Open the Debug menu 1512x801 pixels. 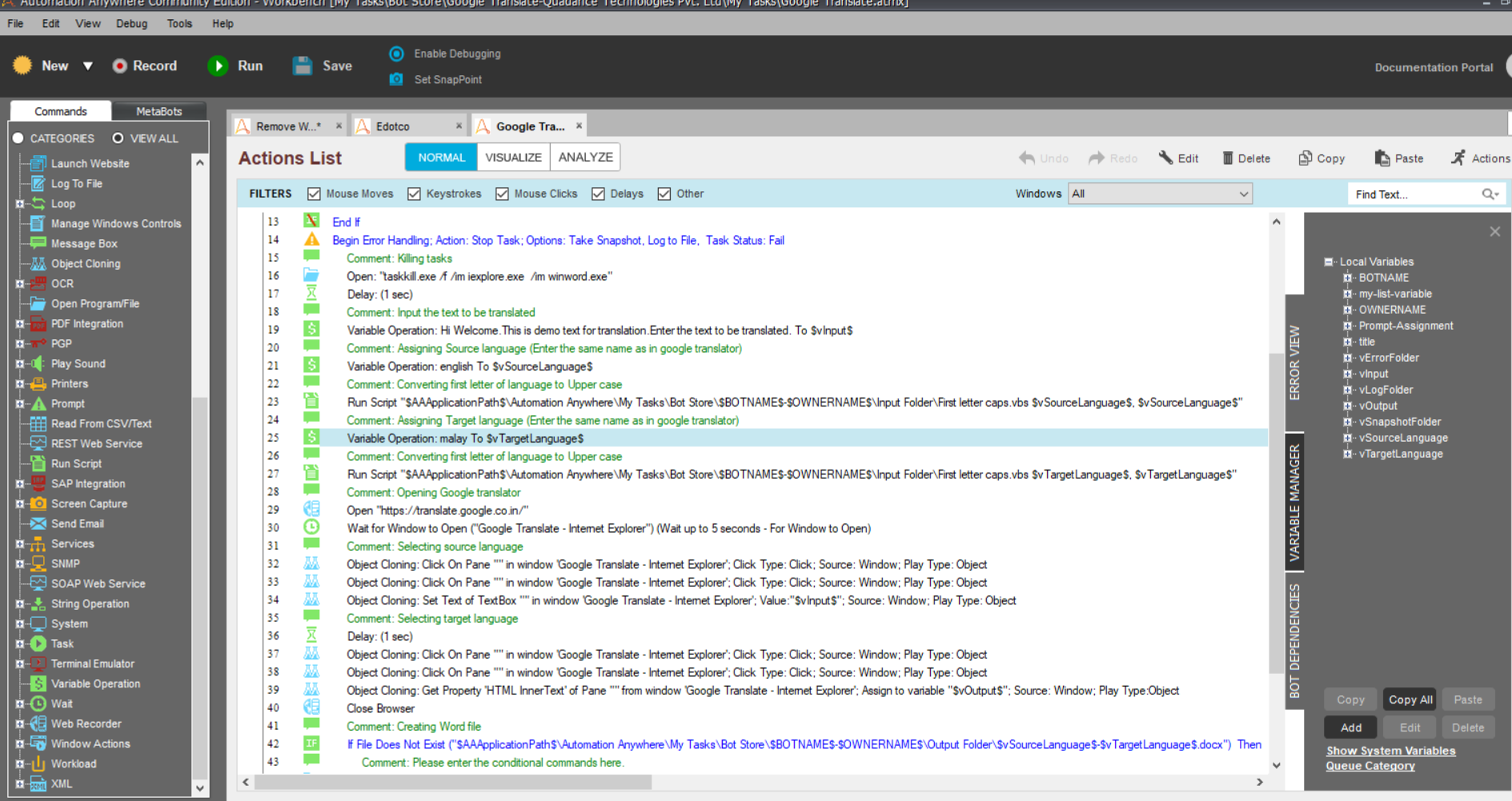click(131, 23)
